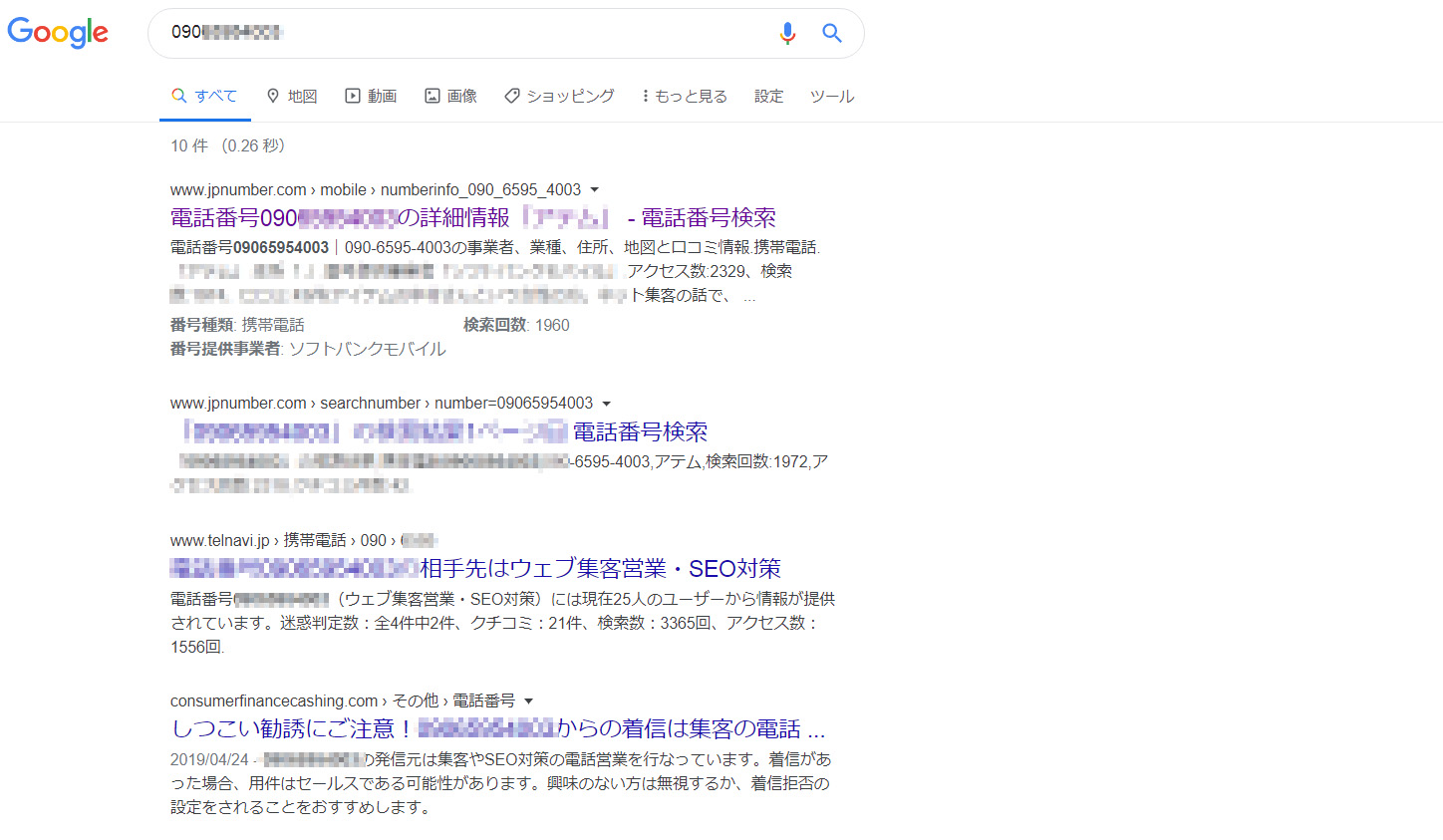The height and width of the screenshot is (840, 1443).
Task: Click the date 2019/04/24 in the last result
Action: coord(209,759)
